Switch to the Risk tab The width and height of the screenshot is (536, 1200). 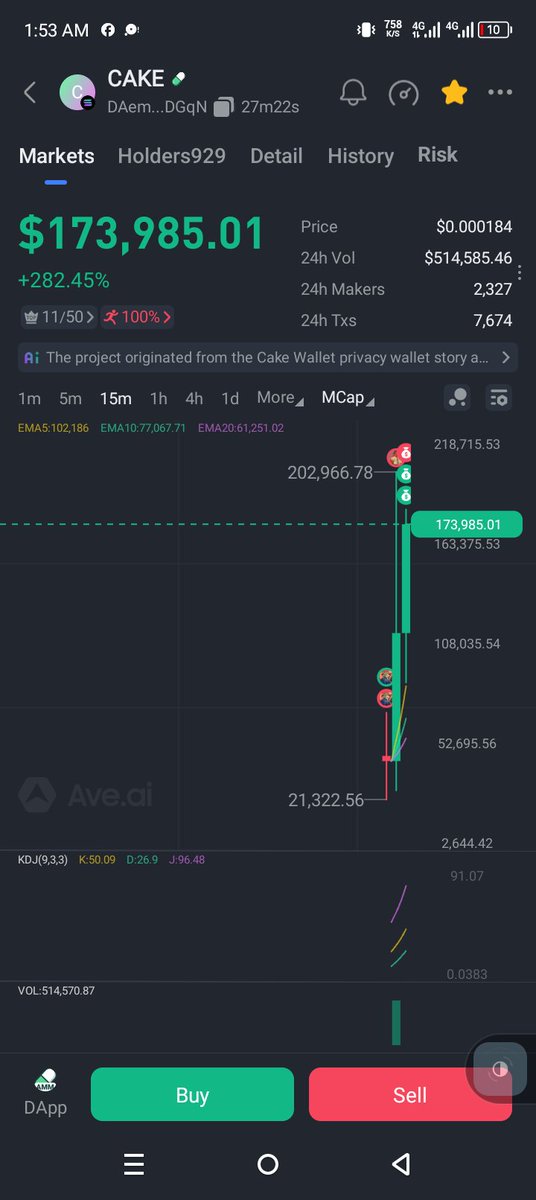click(437, 155)
